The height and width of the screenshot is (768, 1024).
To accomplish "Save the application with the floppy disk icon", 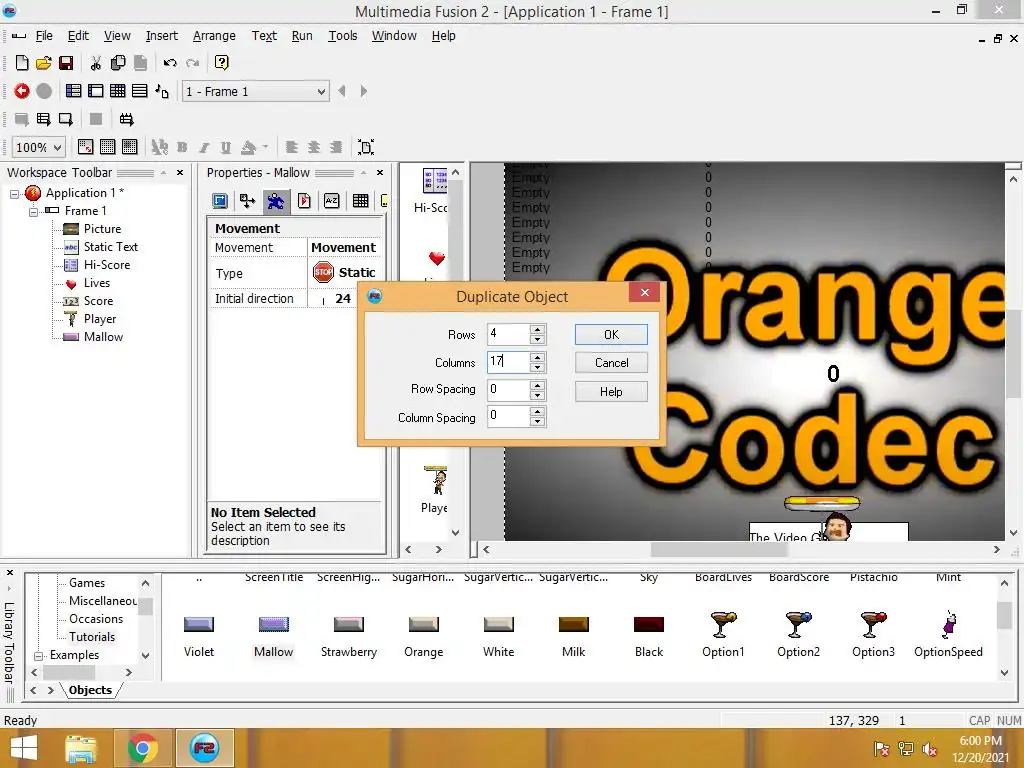I will pos(66,63).
